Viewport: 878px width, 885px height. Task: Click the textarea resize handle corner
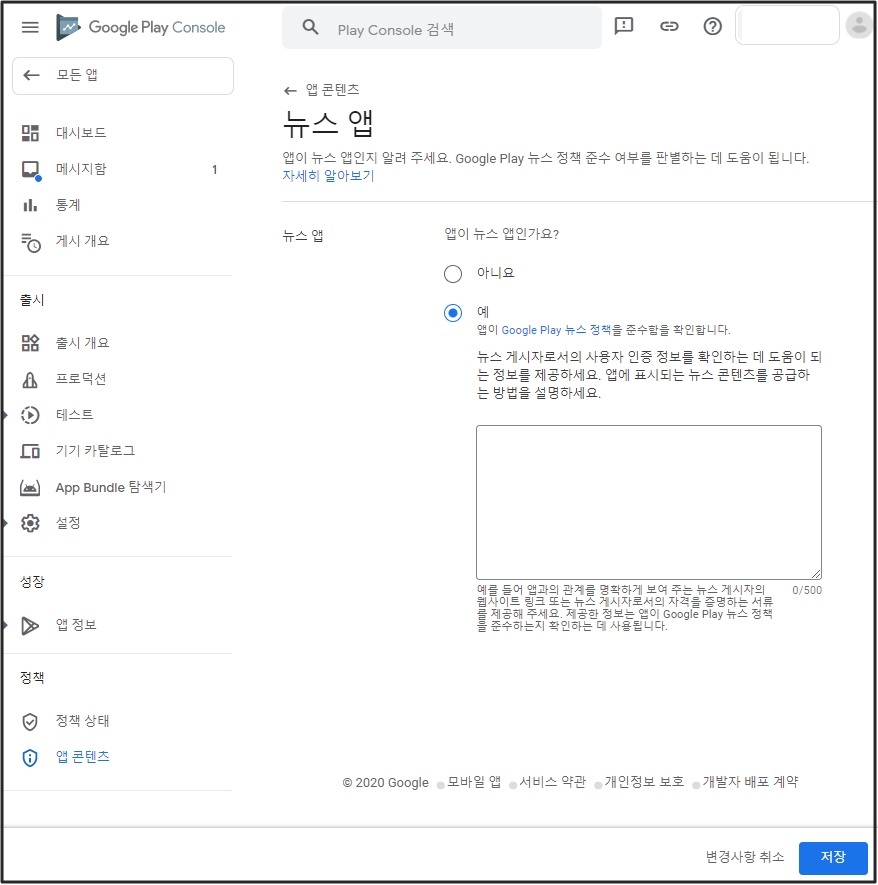tap(816, 575)
